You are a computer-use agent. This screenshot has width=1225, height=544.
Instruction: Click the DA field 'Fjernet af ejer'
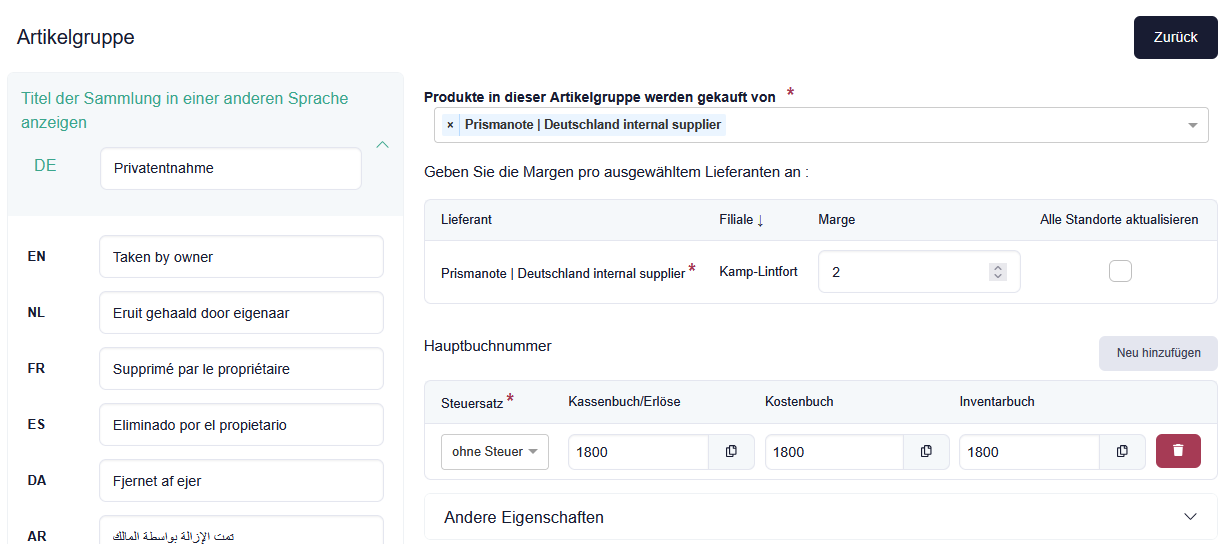(x=240, y=481)
